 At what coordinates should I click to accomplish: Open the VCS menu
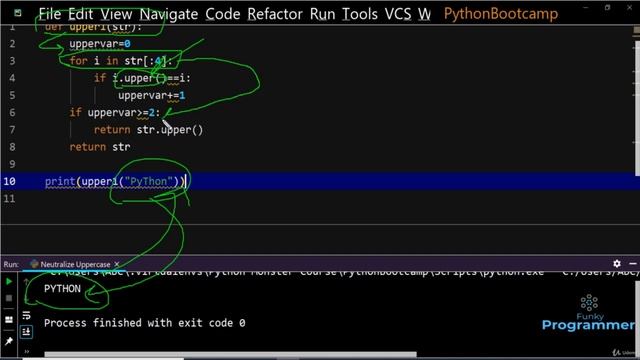pyautogui.click(x=398, y=14)
